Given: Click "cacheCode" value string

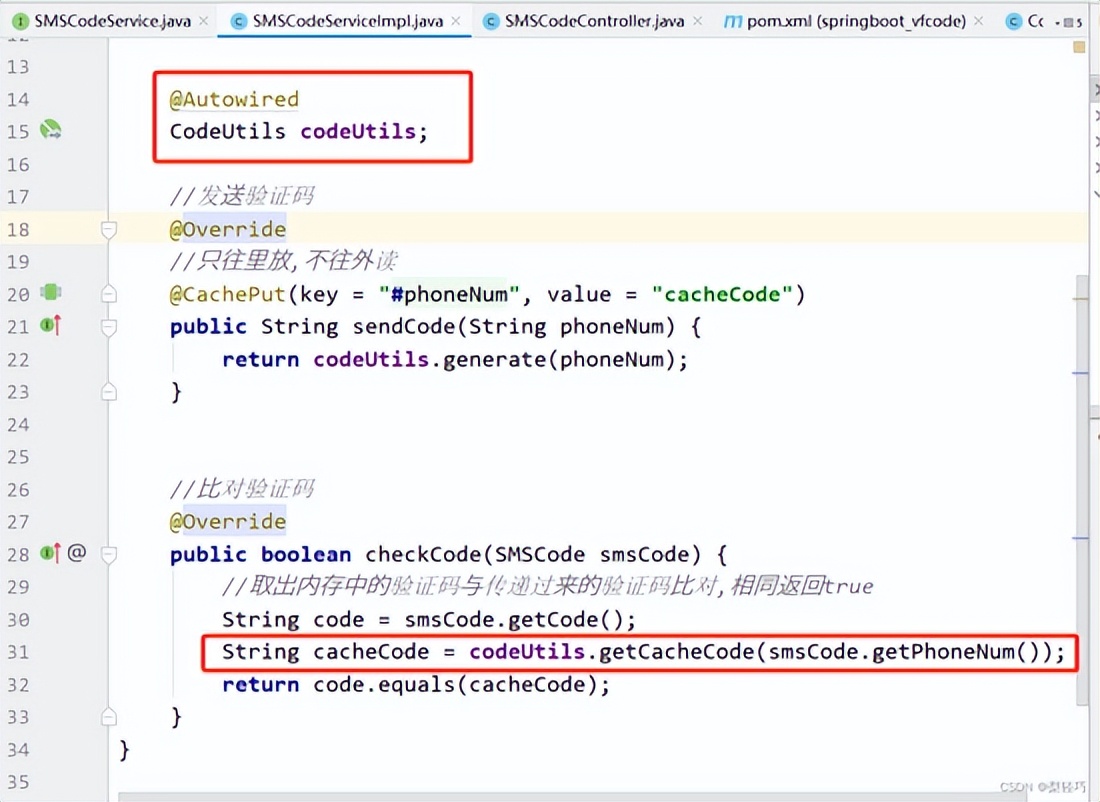Looking at the screenshot, I should click(x=722, y=294).
